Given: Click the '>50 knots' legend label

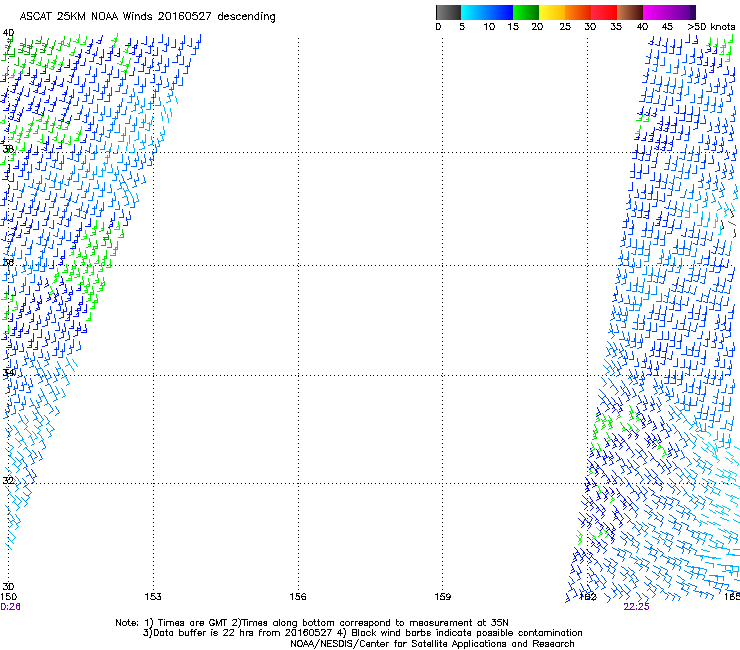Looking at the screenshot, I should 711,27.
